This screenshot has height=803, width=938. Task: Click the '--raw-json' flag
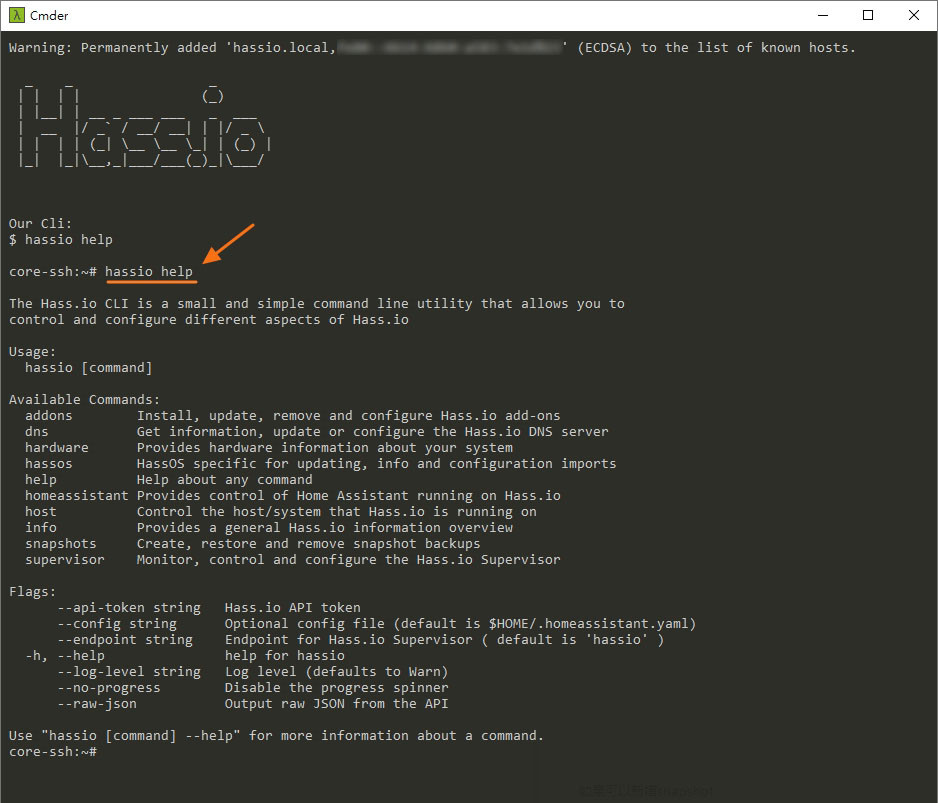97,704
